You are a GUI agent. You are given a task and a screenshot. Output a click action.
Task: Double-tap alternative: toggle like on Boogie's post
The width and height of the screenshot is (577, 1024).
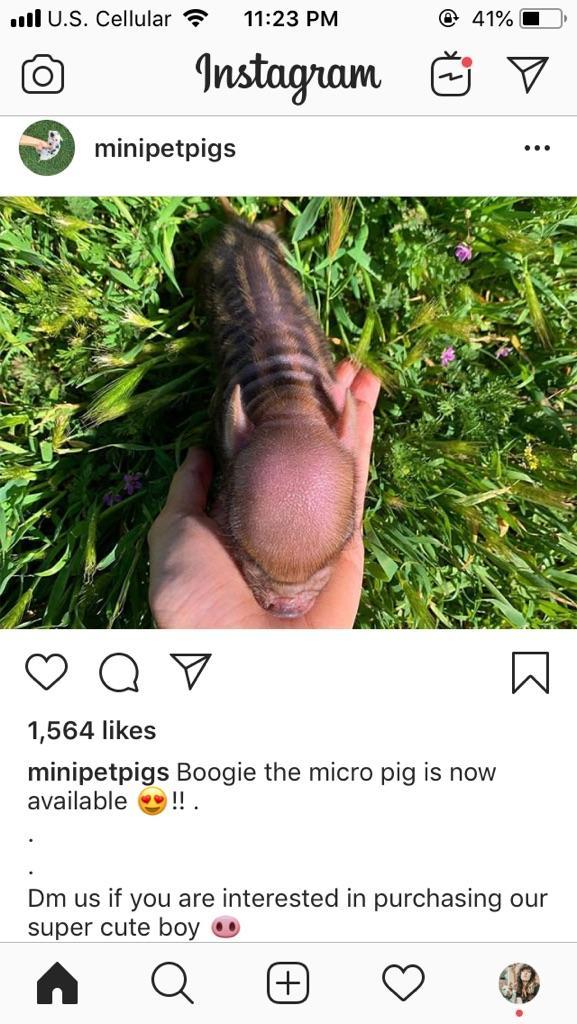[46, 672]
